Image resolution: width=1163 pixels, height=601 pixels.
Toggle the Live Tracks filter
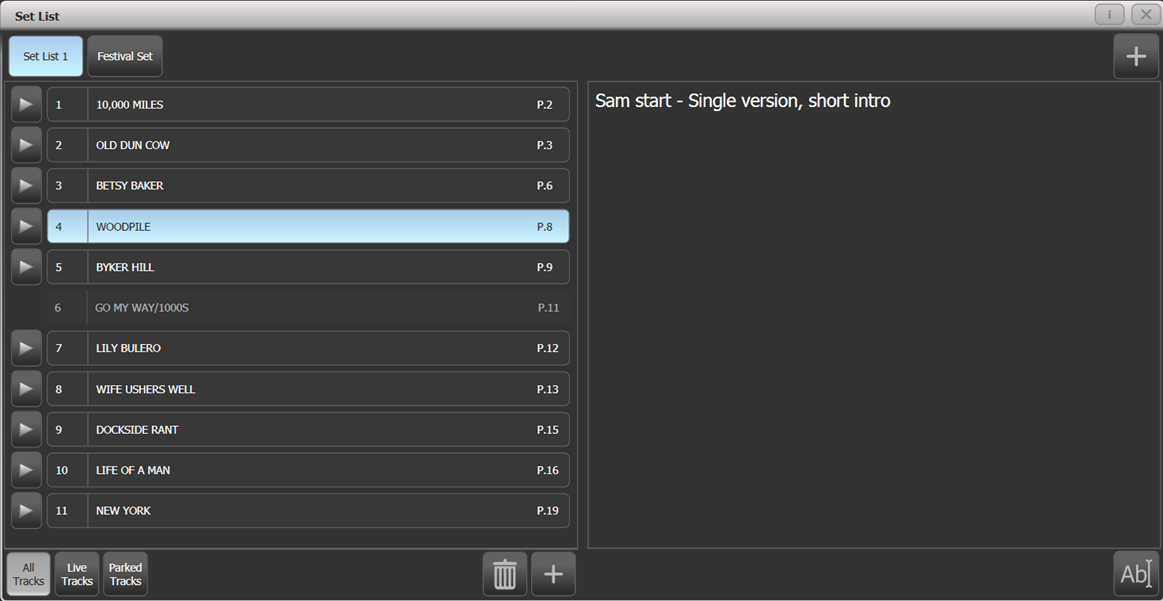[x=77, y=574]
